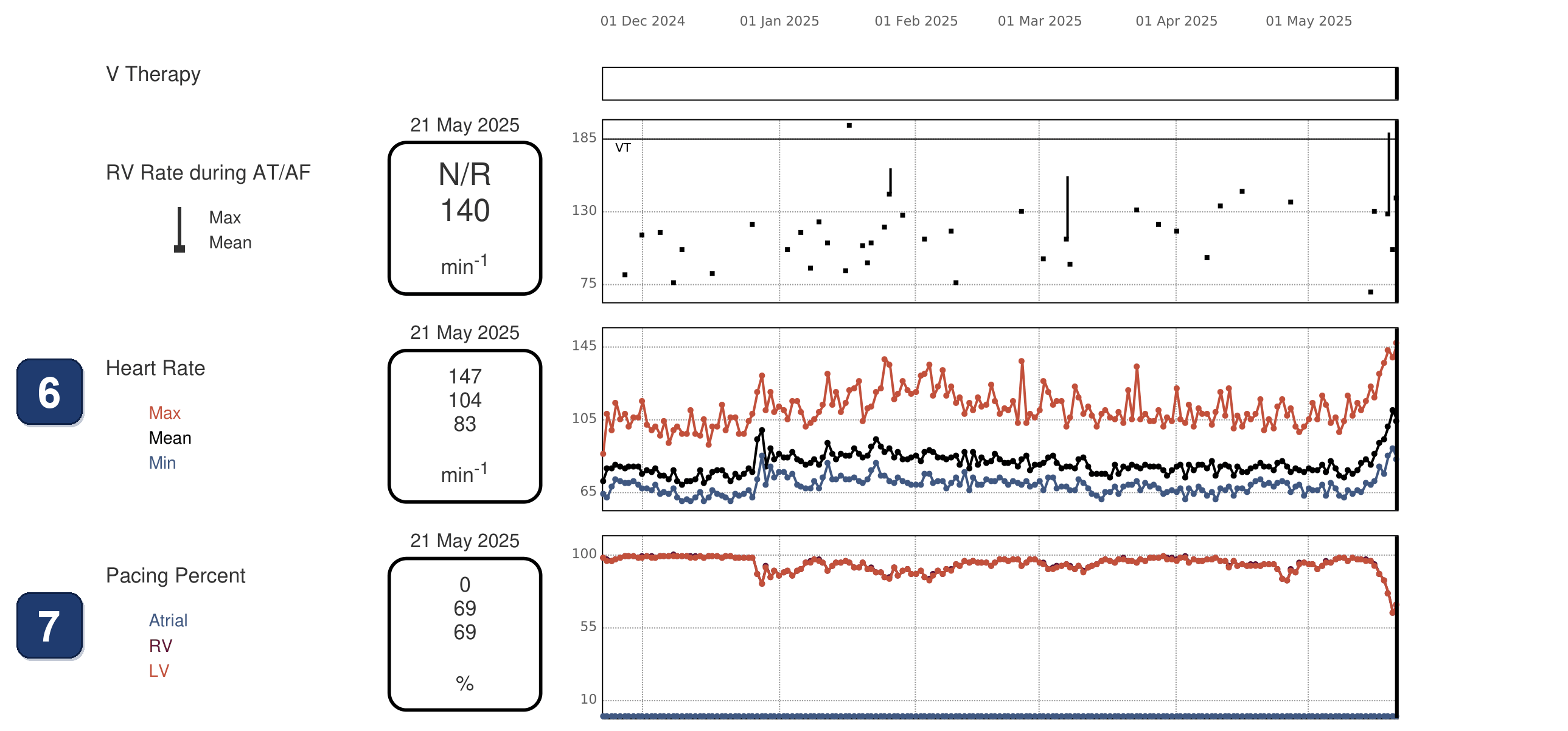Click the empty V Therapy timeline bar
Image resolution: width=1568 pixels, height=731 pixels.
click(1000, 83)
